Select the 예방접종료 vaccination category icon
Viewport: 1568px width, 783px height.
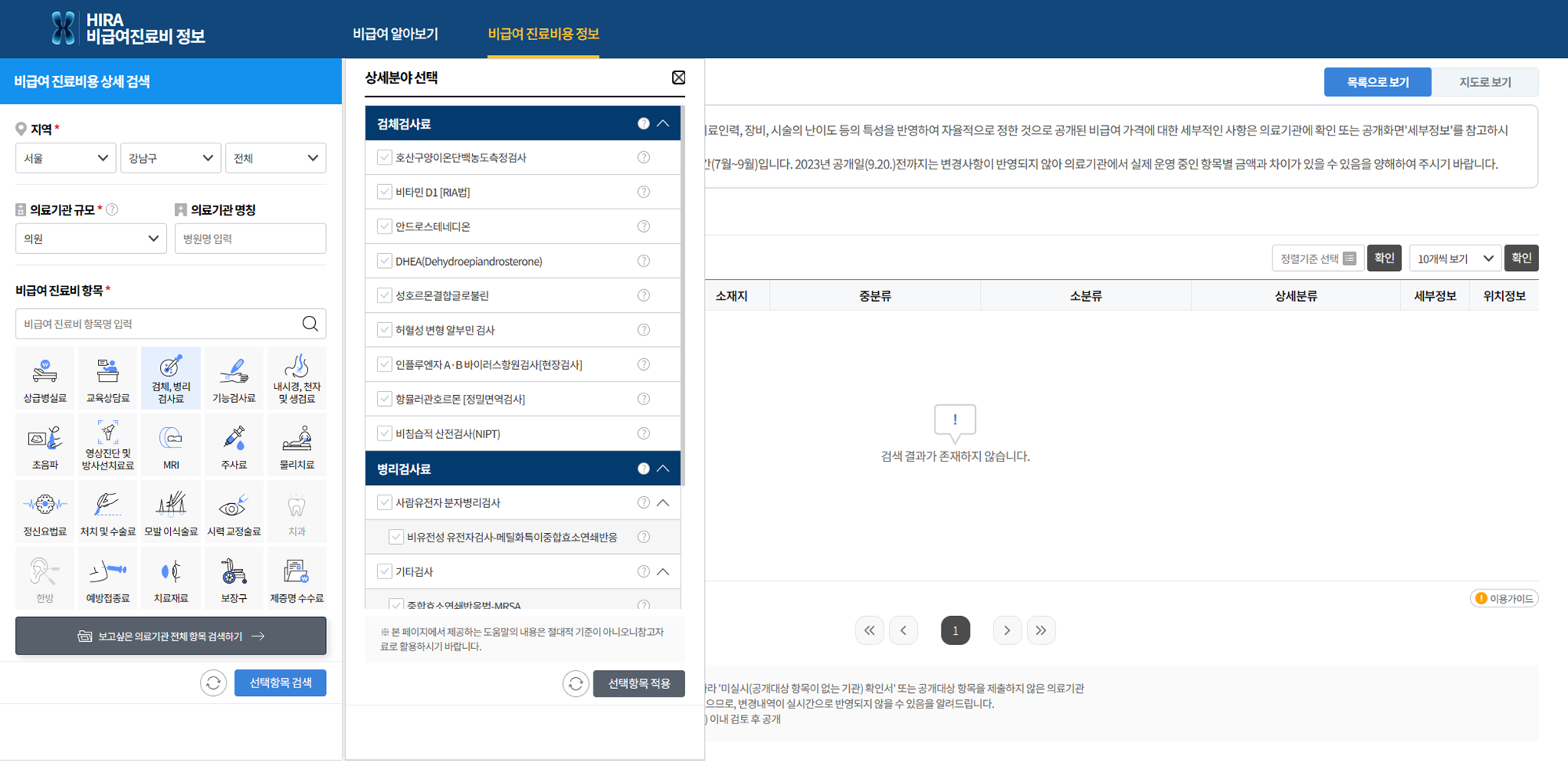107,578
